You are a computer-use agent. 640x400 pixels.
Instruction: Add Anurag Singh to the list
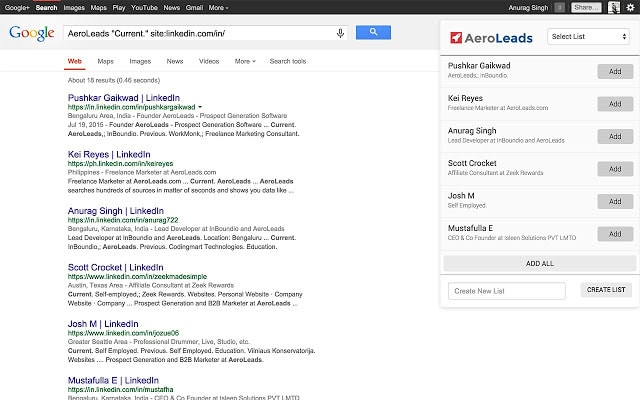point(615,136)
